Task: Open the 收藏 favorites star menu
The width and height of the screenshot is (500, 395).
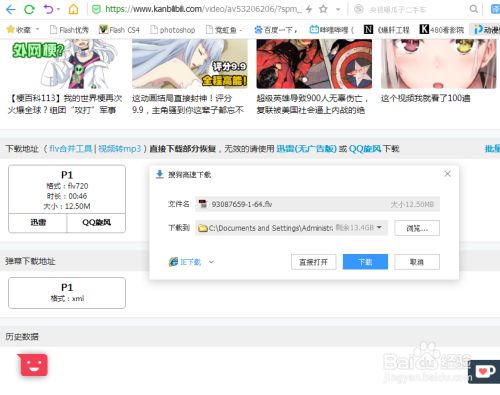Action: tap(22, 30)
